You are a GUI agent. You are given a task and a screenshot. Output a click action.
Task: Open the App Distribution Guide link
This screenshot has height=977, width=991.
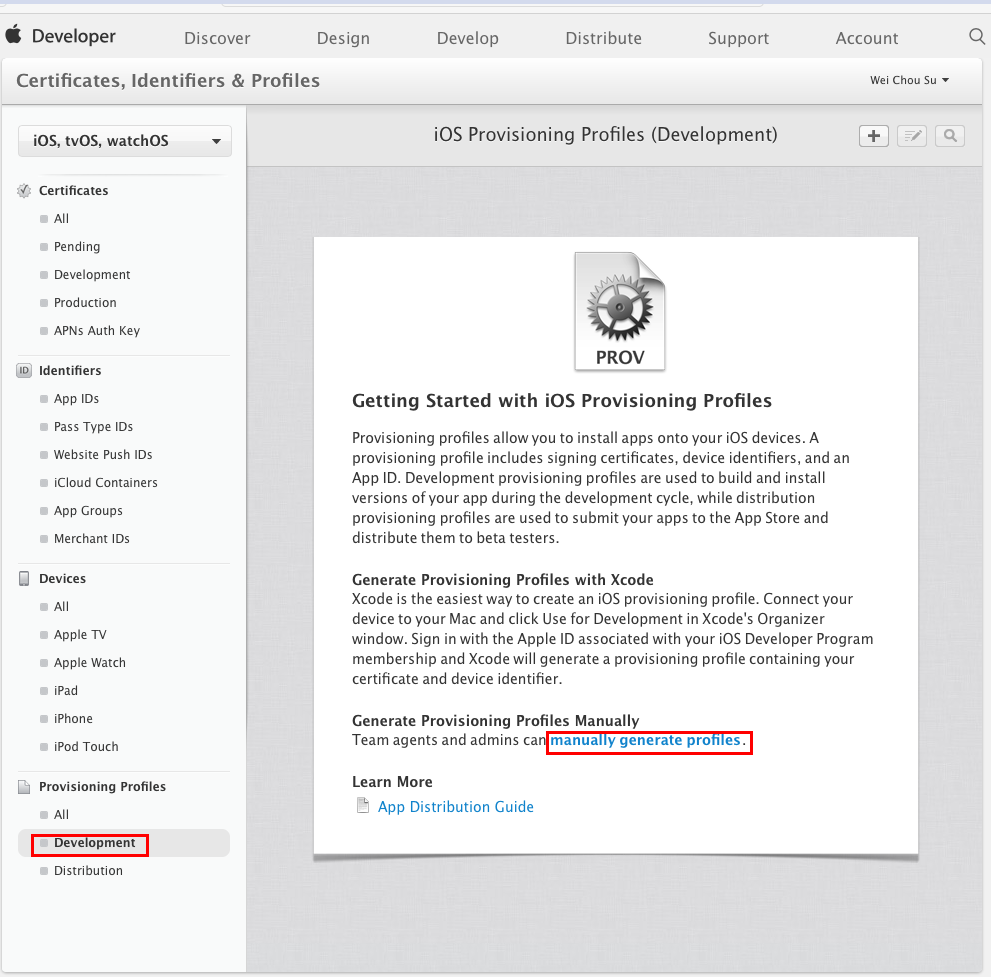click(456, 807)
